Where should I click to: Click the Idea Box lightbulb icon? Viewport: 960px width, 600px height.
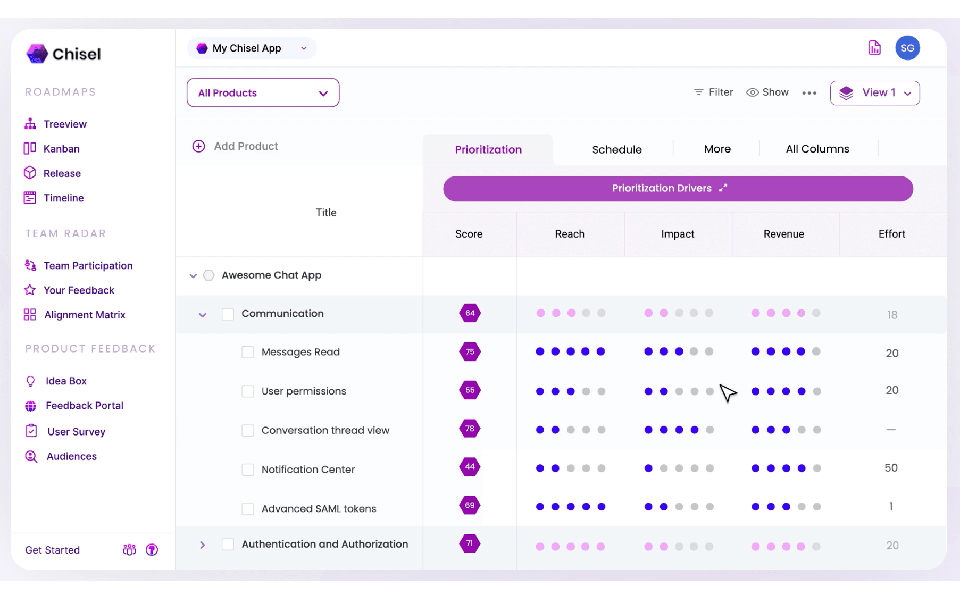click(x=31, y=381)
